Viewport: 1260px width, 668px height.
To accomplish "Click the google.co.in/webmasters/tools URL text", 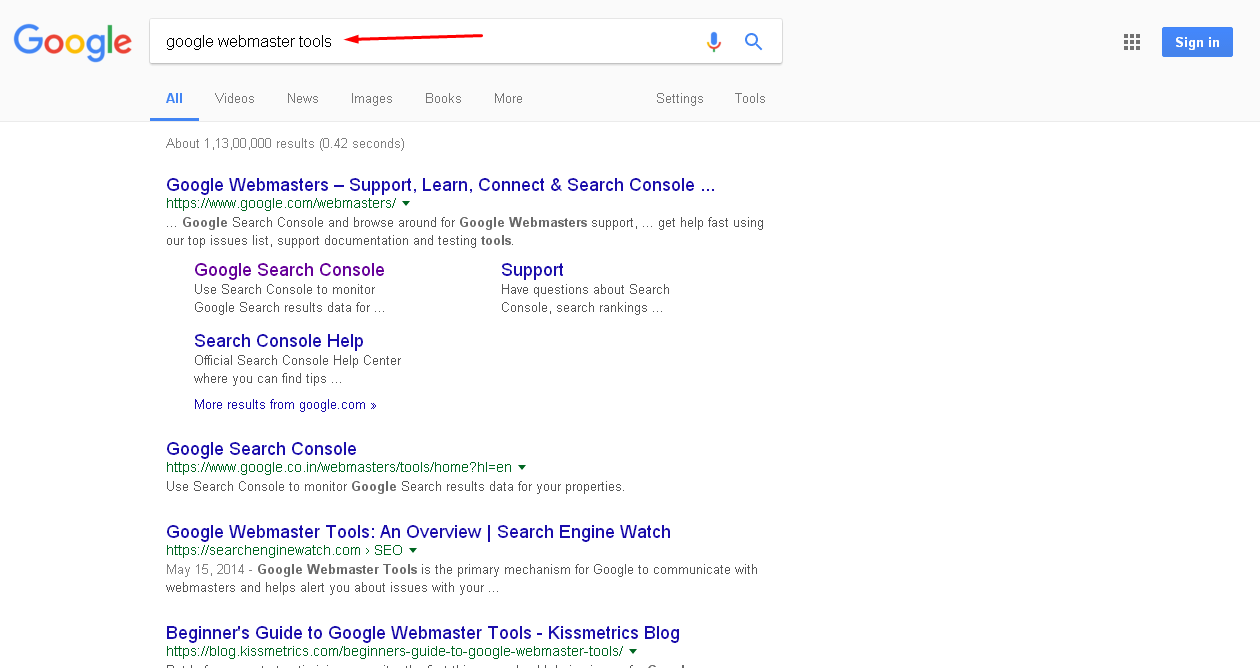I will tap(339, 467).
